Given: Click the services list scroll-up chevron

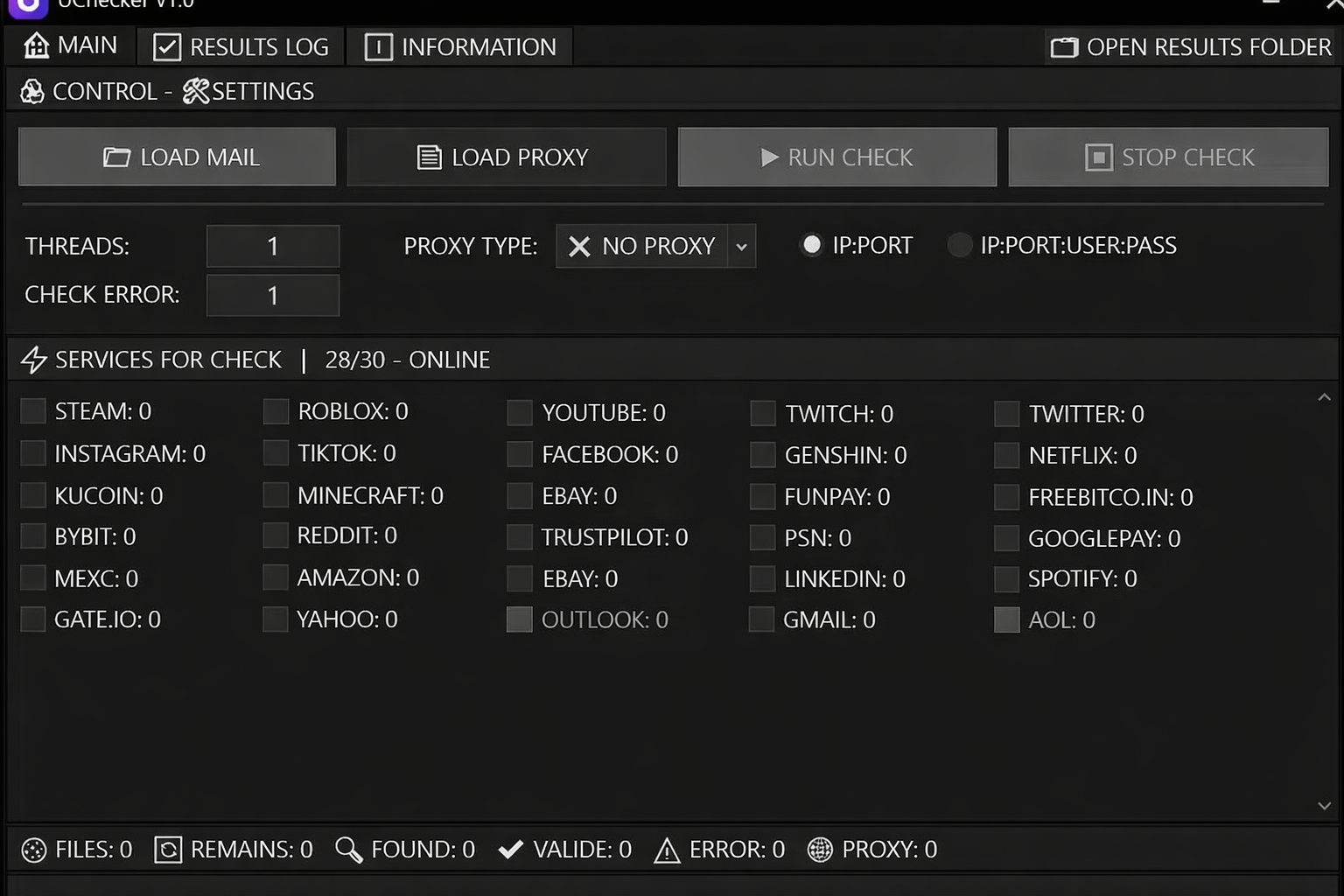Looking at the screenshot, I should [1324, 397].
